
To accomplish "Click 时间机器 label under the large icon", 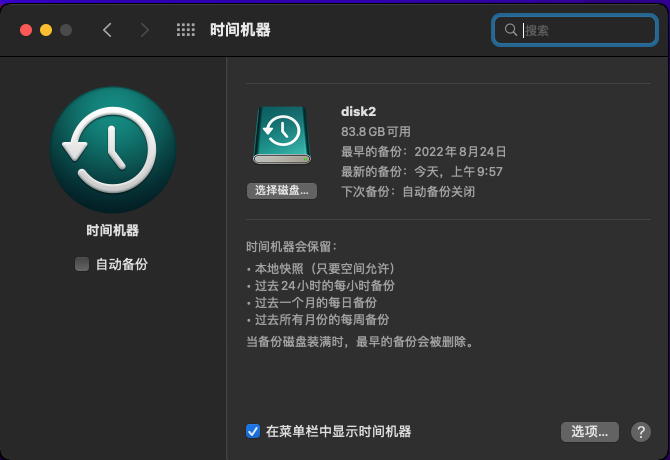I will (113, 231).
